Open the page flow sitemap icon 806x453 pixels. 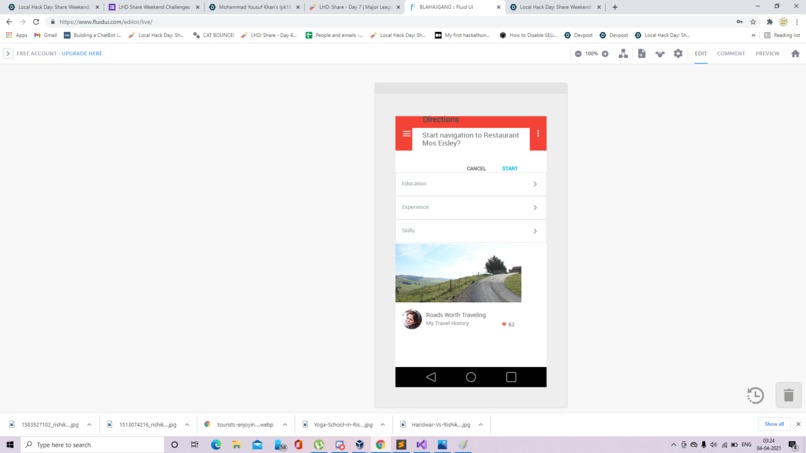coord(623,53)
